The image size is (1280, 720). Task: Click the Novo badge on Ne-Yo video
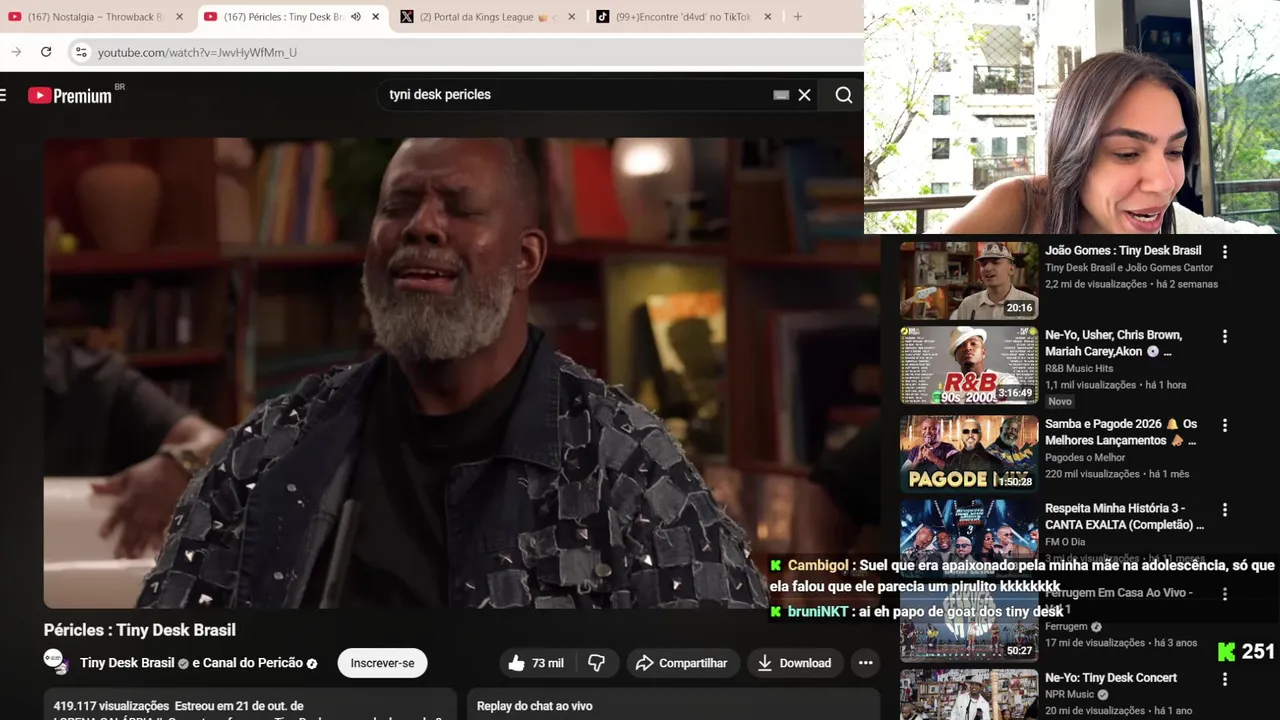coord(1060,401)
